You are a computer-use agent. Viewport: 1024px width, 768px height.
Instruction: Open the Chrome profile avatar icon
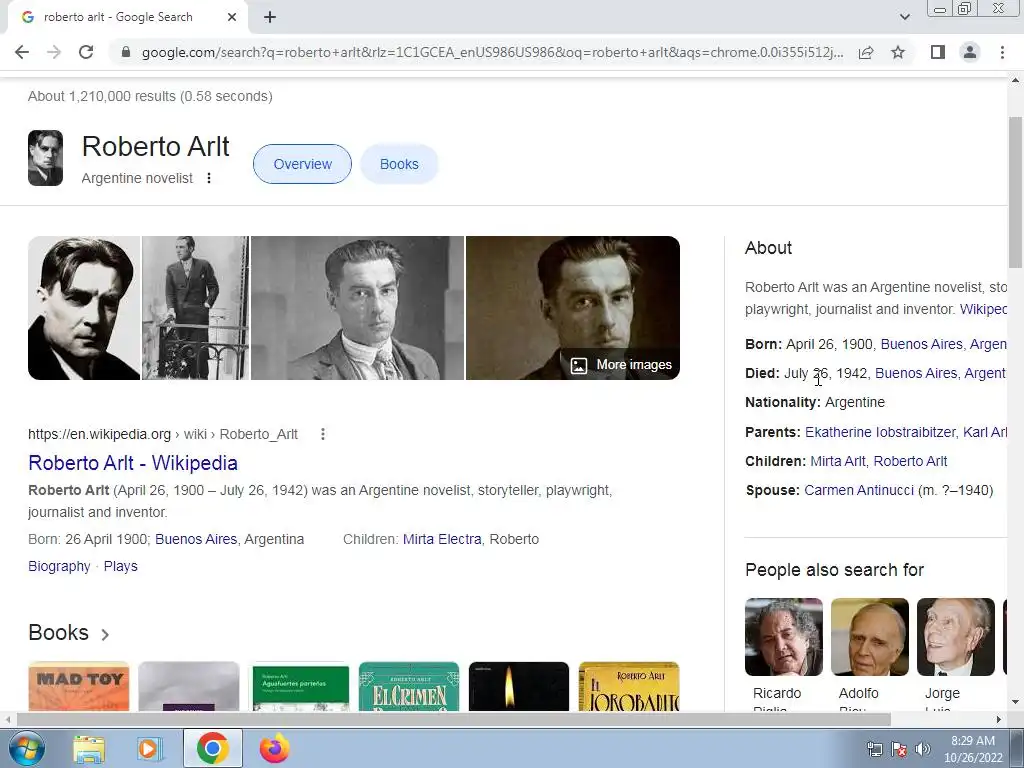(970, 52)
